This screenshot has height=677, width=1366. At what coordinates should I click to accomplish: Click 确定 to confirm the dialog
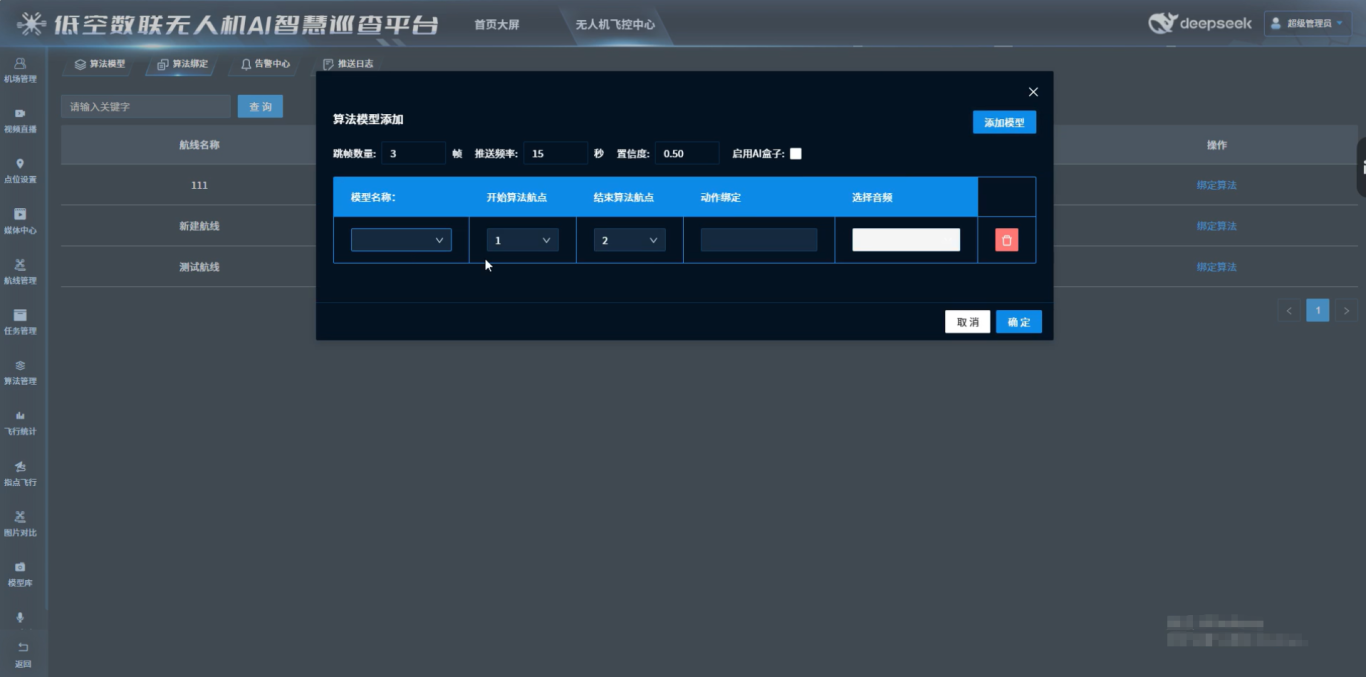point(1018,322)
